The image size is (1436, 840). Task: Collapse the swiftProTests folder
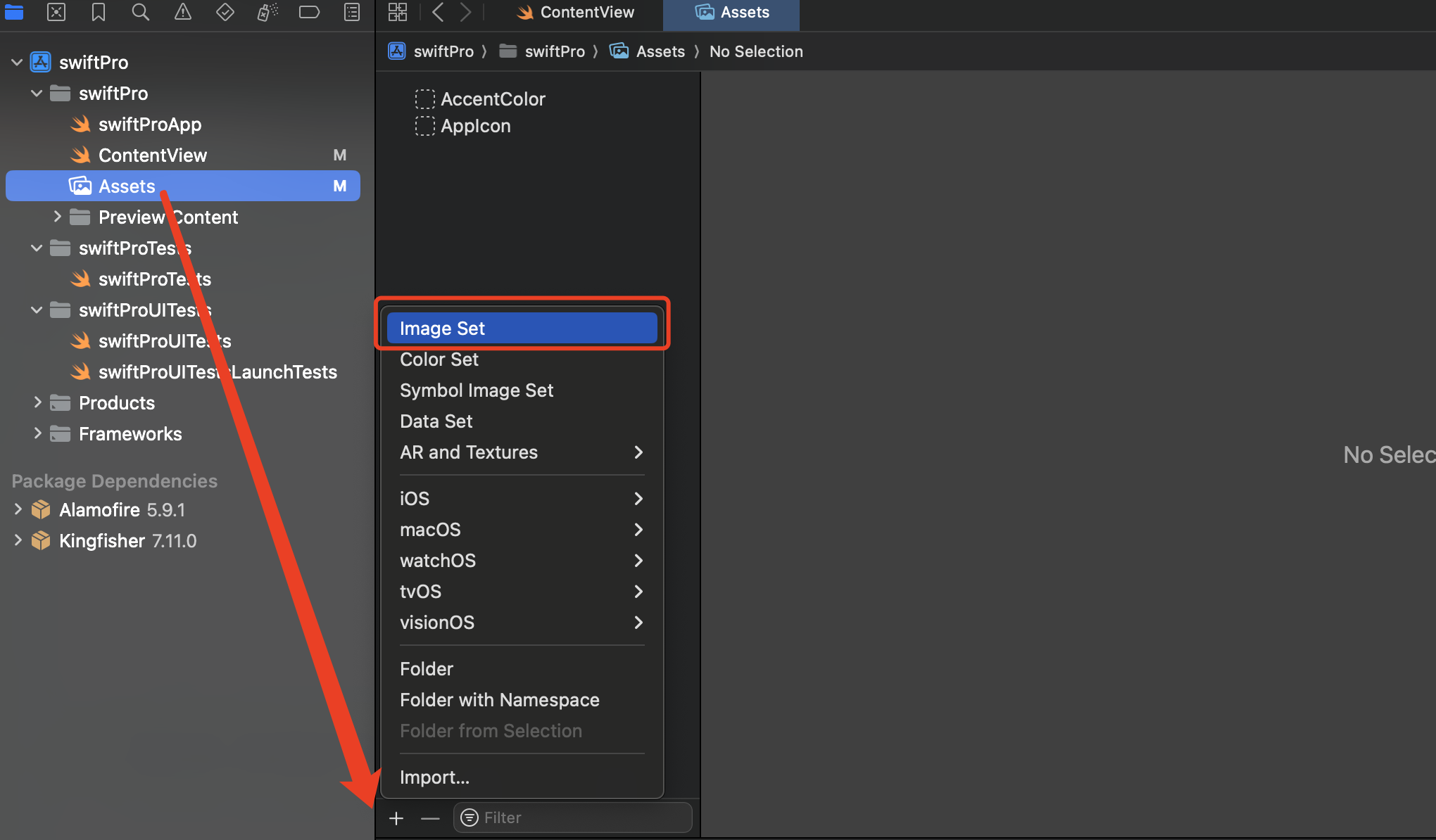(37, 248)
